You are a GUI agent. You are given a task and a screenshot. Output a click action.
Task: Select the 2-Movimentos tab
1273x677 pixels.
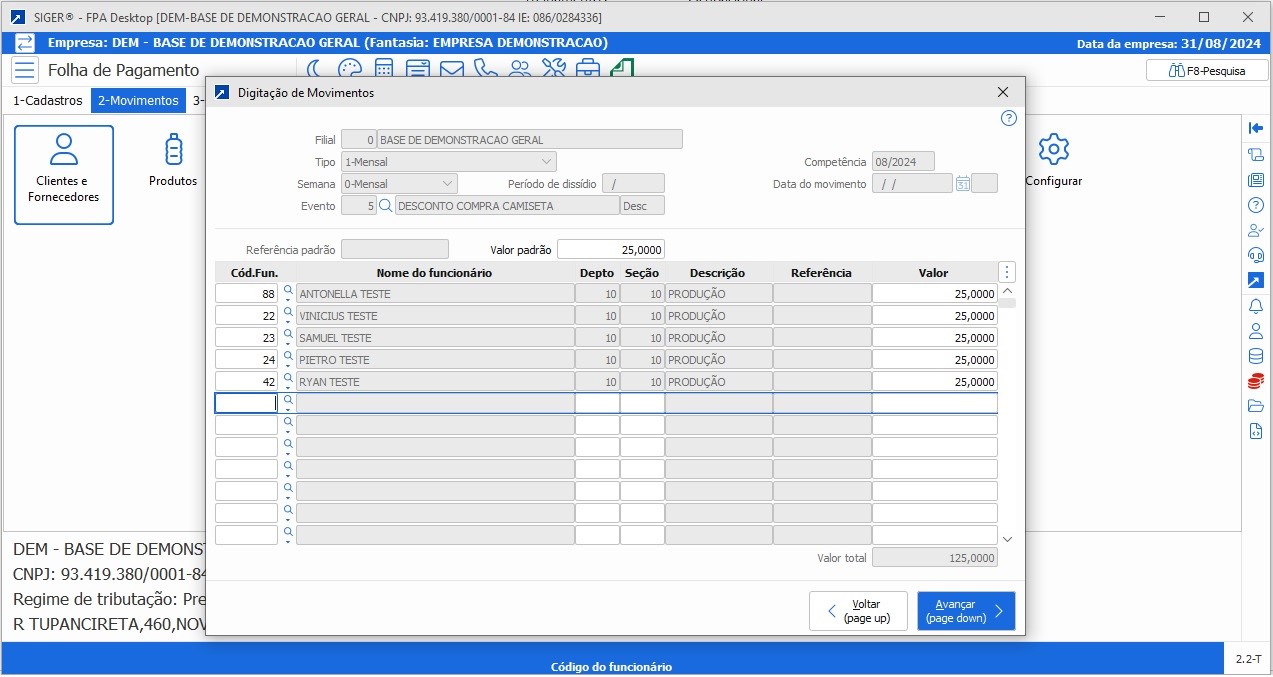click(x=138, y=101)
